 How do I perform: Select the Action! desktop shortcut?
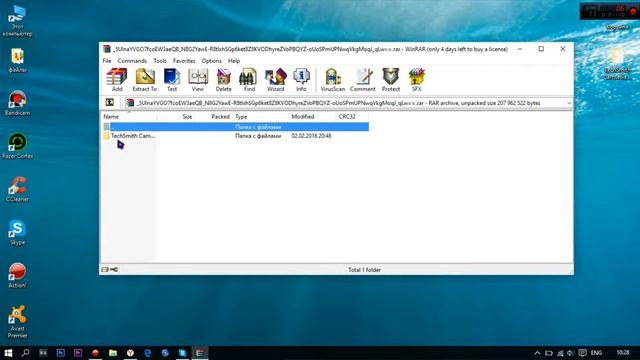[17, 276]
